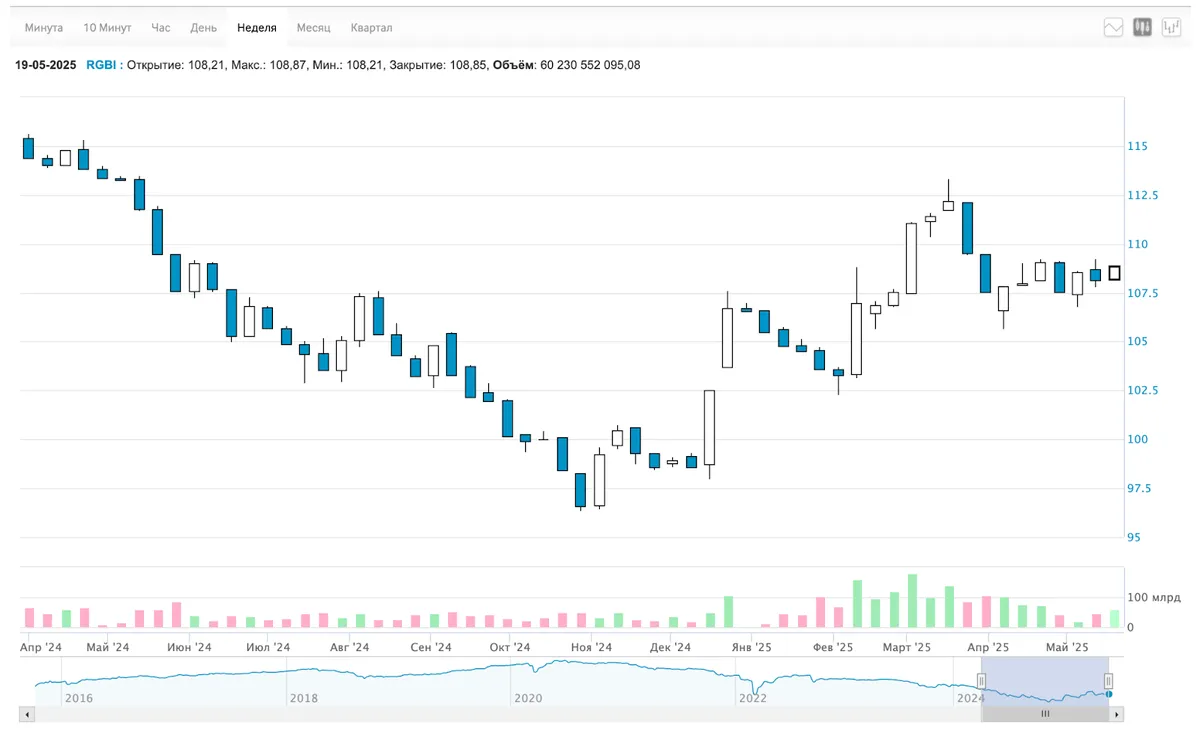Switch to the Квартал timeframe tab
This screenshot has height=735, width=1200.
[372, 28]
